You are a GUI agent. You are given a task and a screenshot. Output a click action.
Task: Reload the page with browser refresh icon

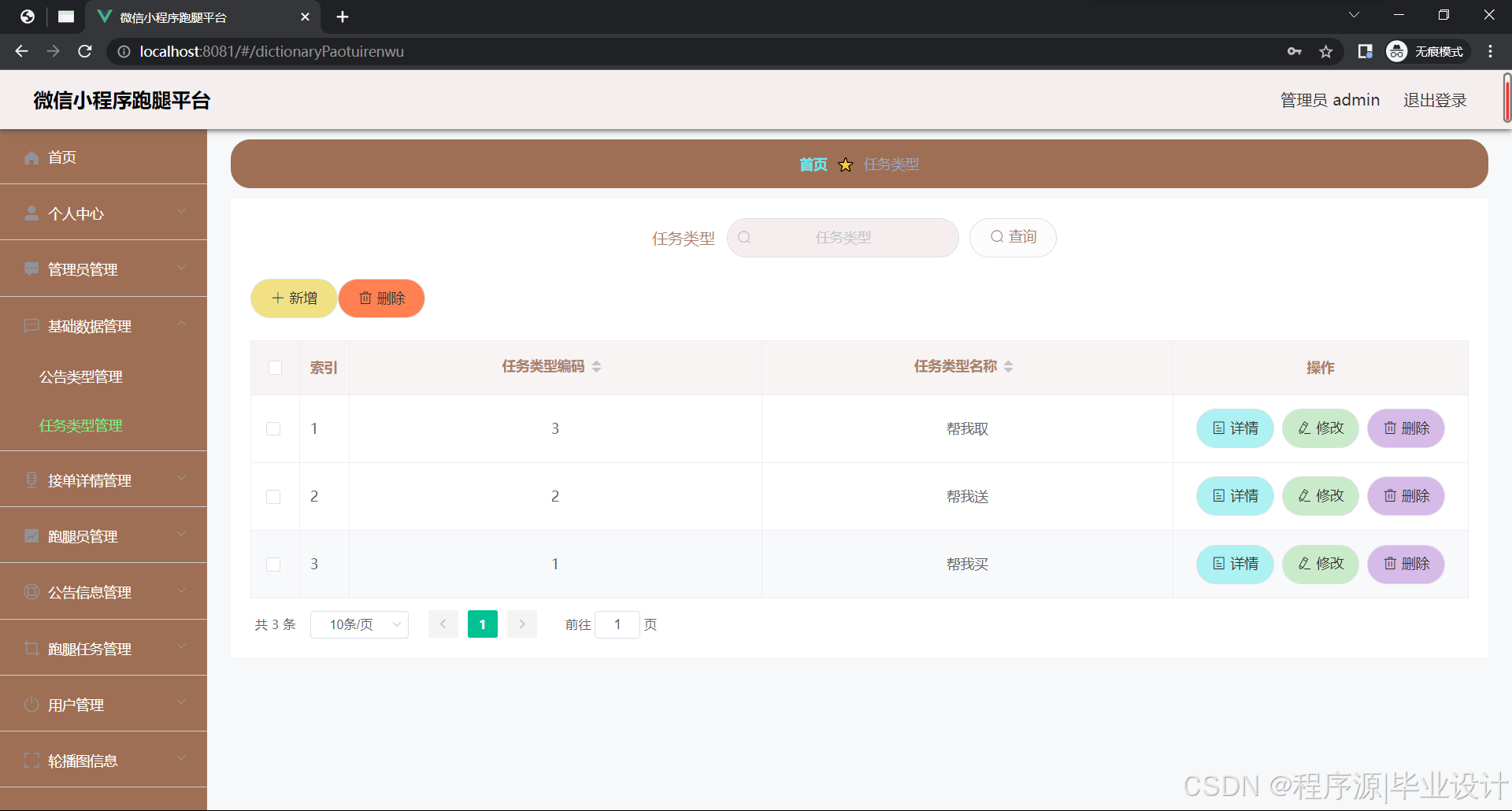[x=85, y=51]
